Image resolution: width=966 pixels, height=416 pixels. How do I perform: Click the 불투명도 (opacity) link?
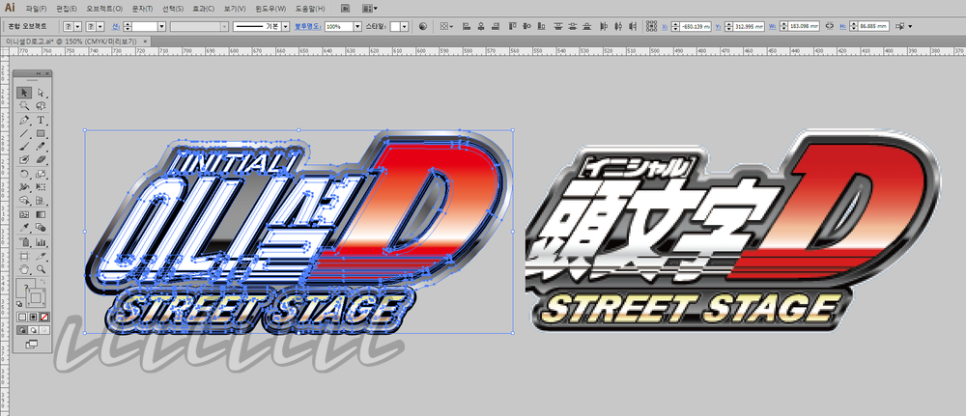tap(308, 27)
